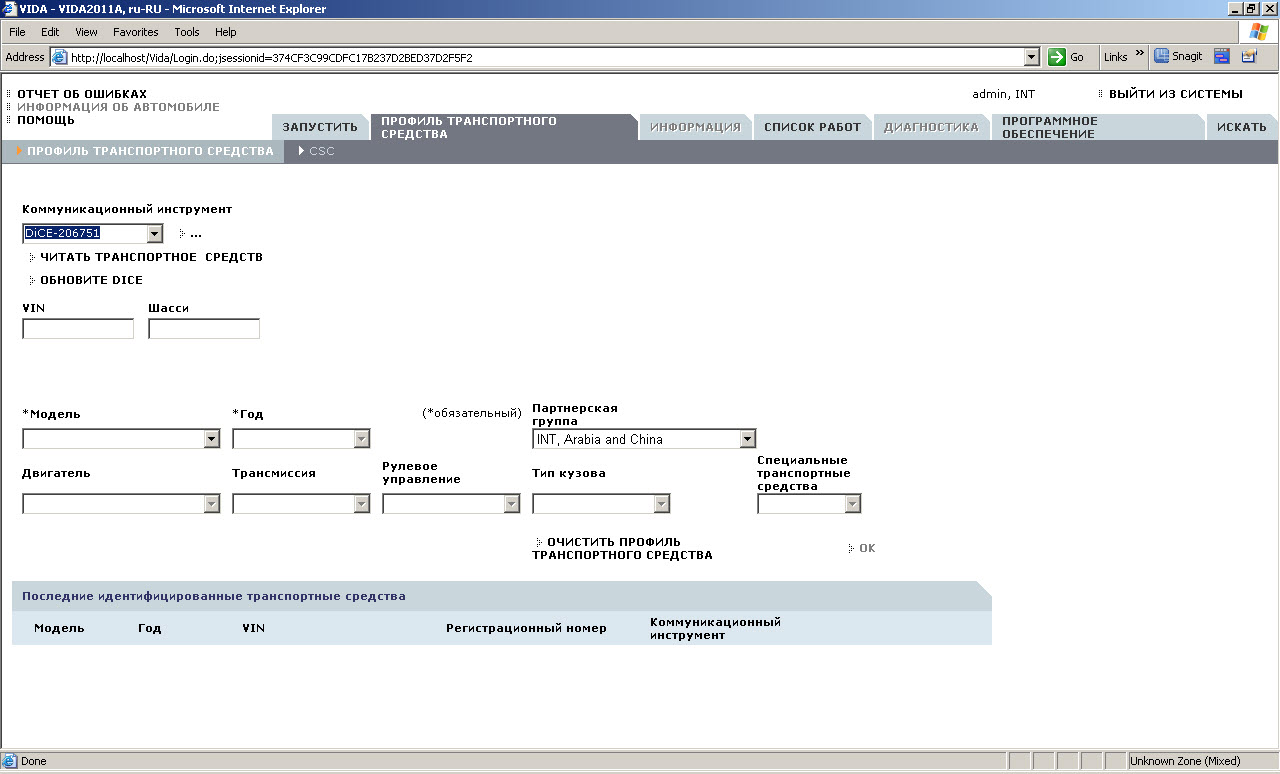Viewport: 1280px width, 774px height.
Task: Switch to the ЗАПУСТИТЬ tab
Action: (x=319, y=127)
